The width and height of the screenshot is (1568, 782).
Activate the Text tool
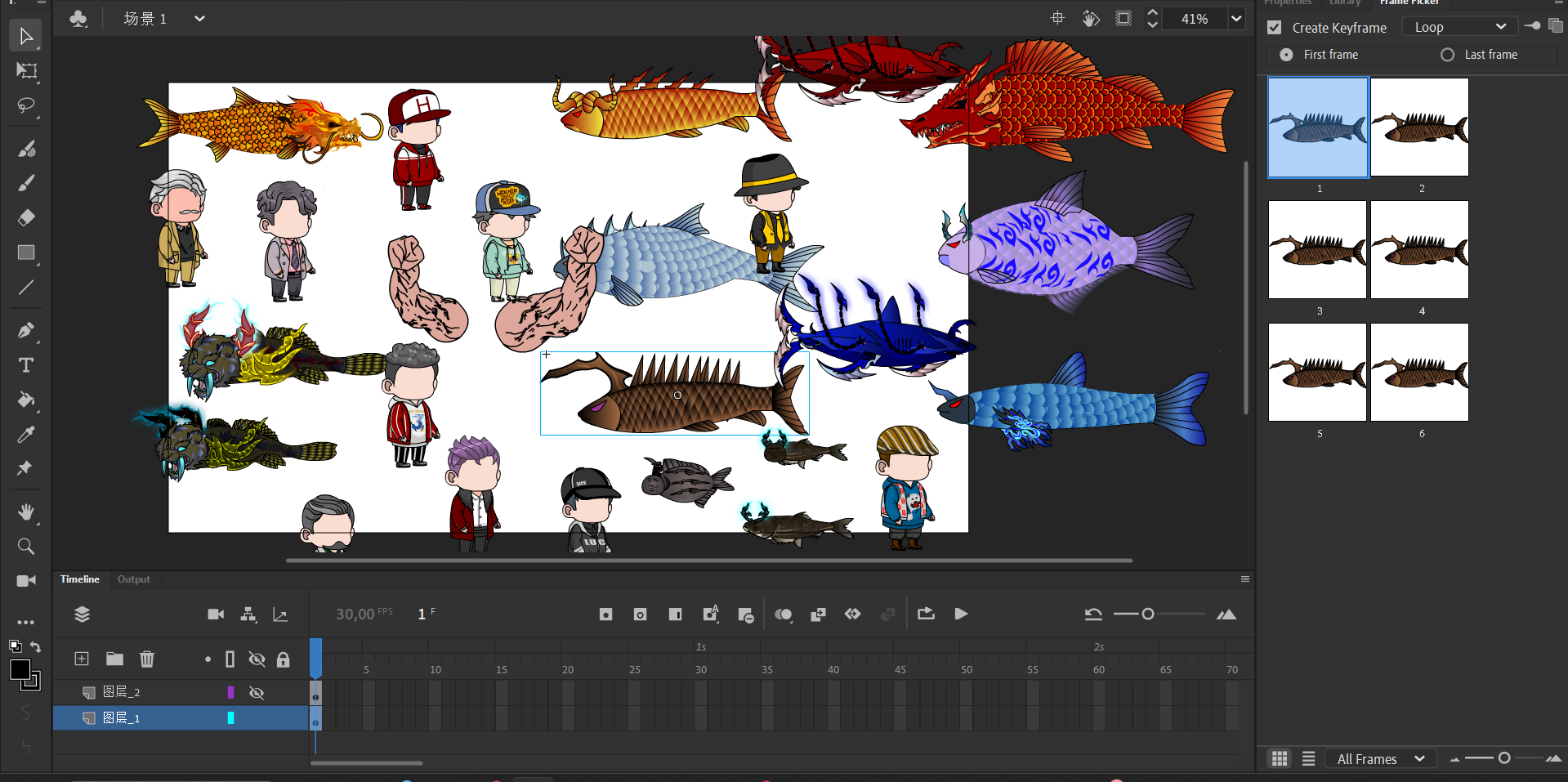point(26,365)
